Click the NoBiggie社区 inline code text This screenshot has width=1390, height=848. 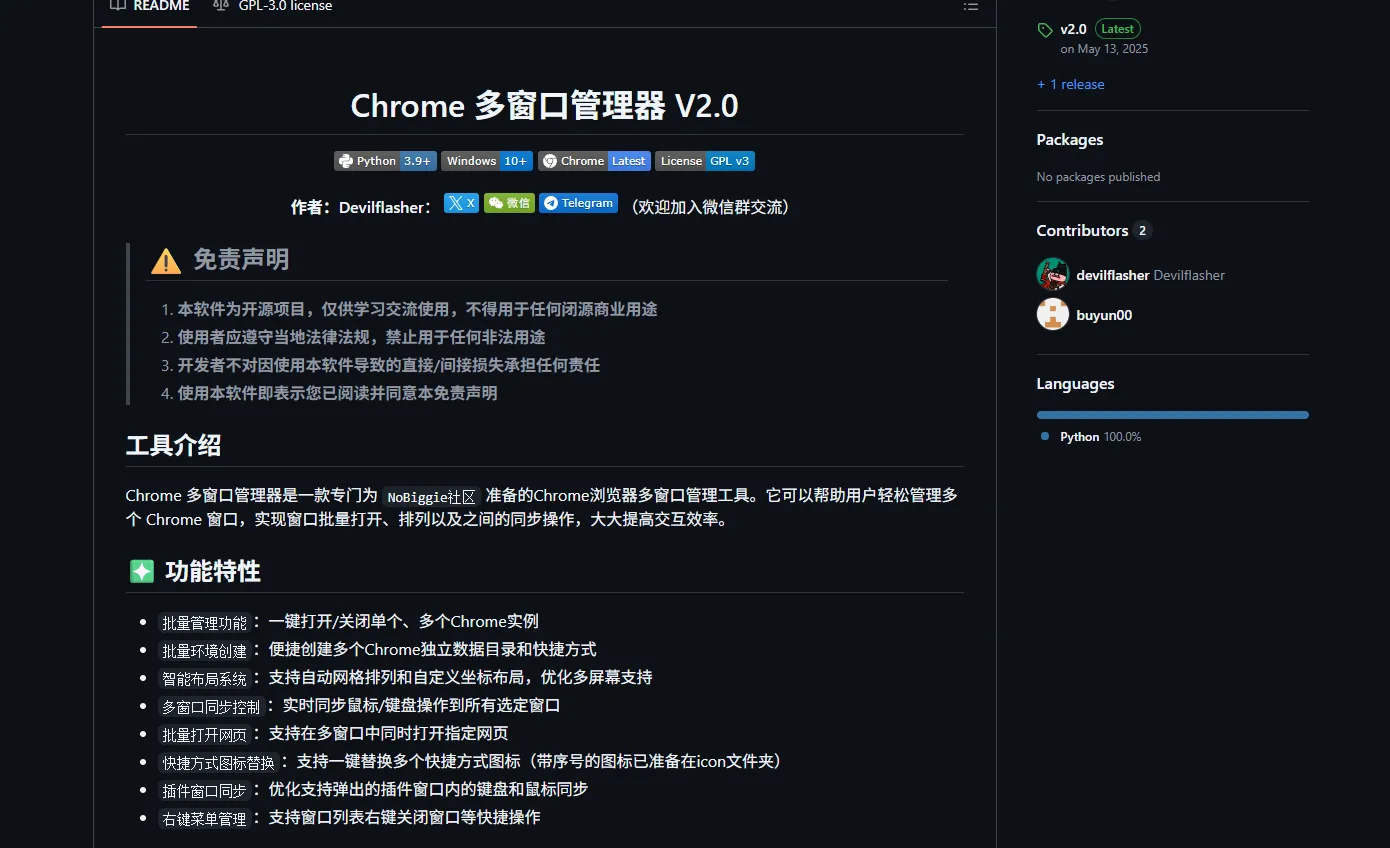coord(431,496)
